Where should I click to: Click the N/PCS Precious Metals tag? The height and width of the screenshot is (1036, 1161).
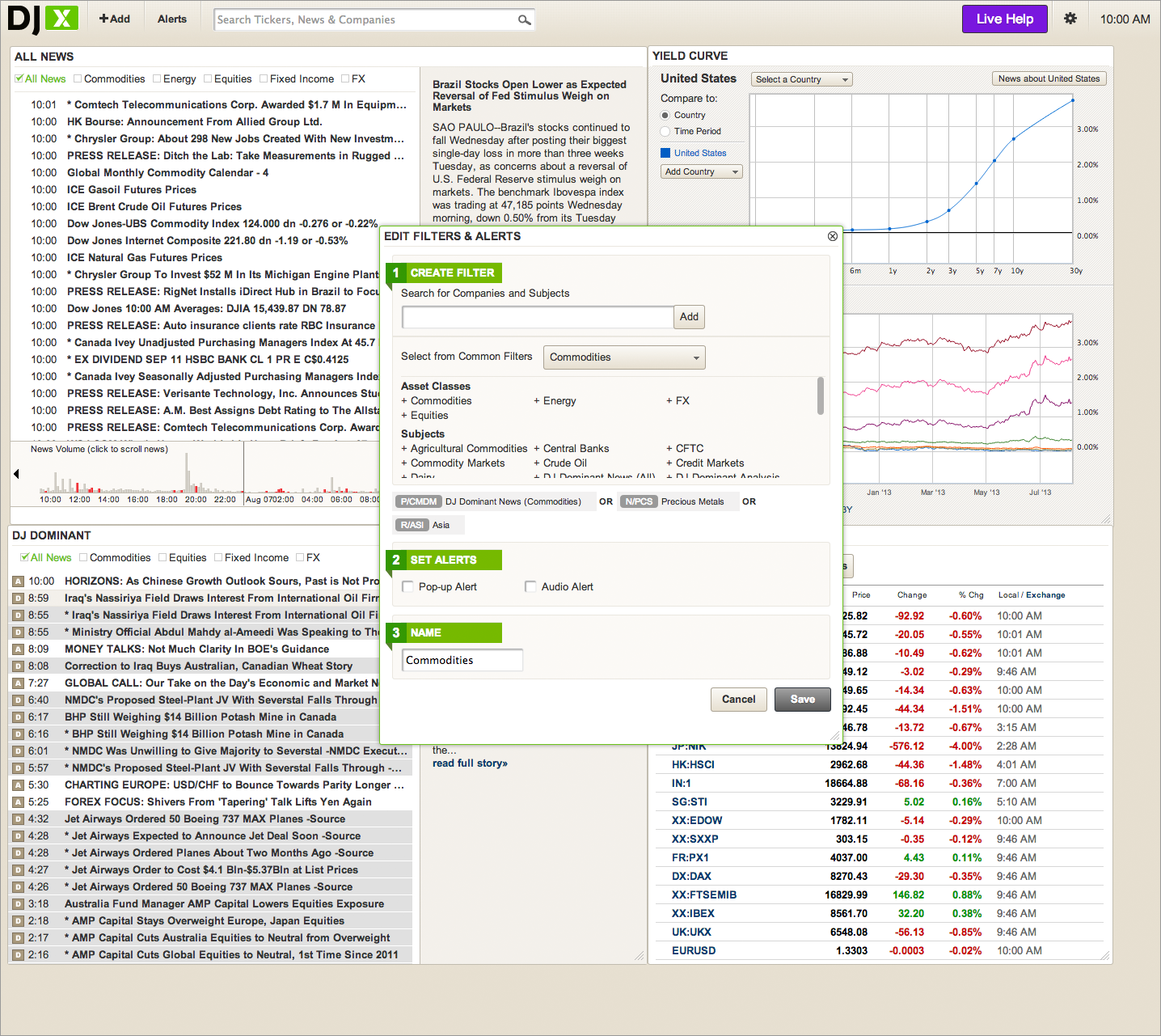pyautogui.click(x=639, y=501)
